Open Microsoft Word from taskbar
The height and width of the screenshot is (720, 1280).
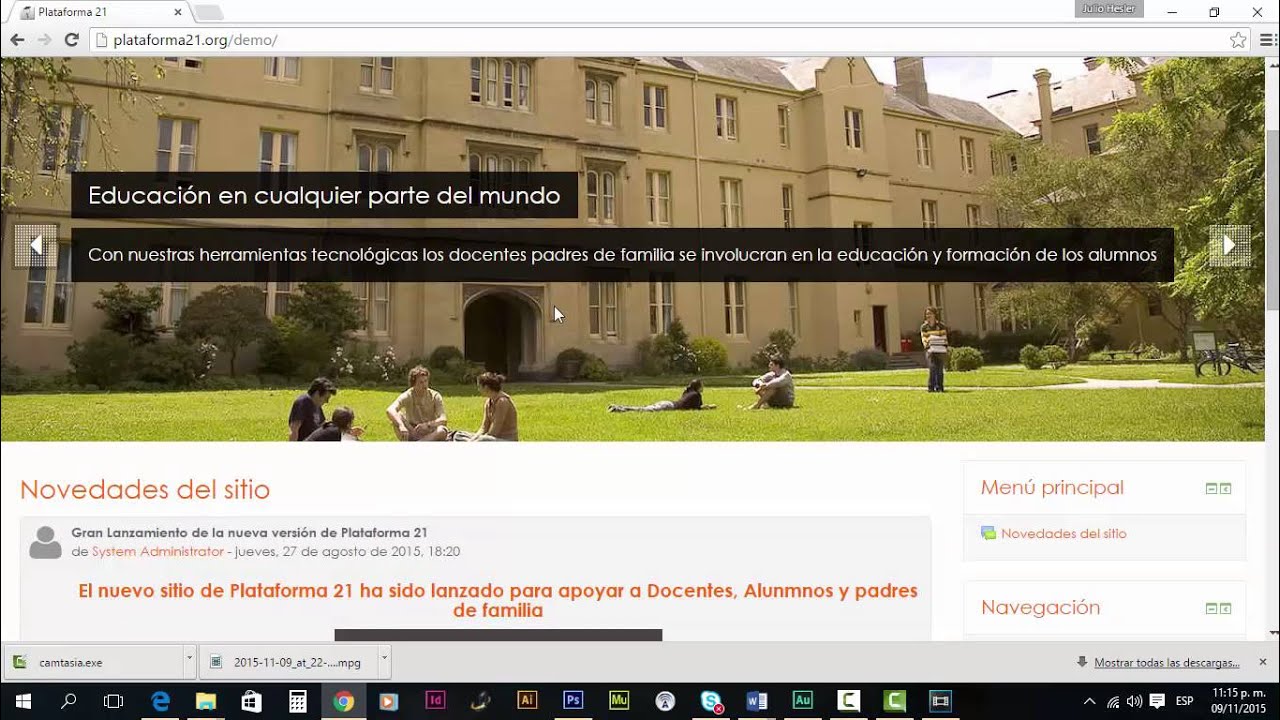[757, 701]
